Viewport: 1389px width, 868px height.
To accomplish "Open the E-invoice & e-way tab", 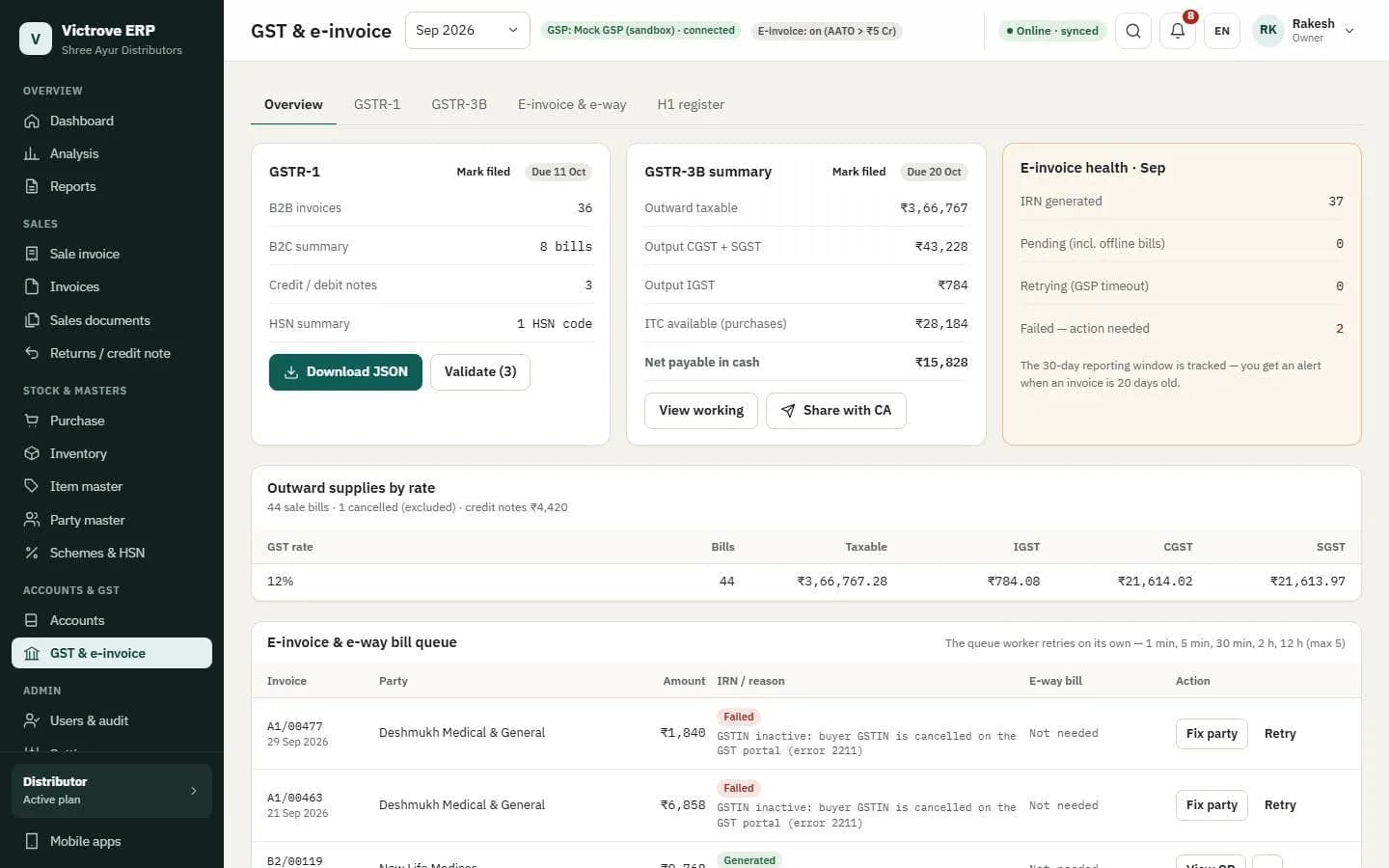I will (572, 104).
